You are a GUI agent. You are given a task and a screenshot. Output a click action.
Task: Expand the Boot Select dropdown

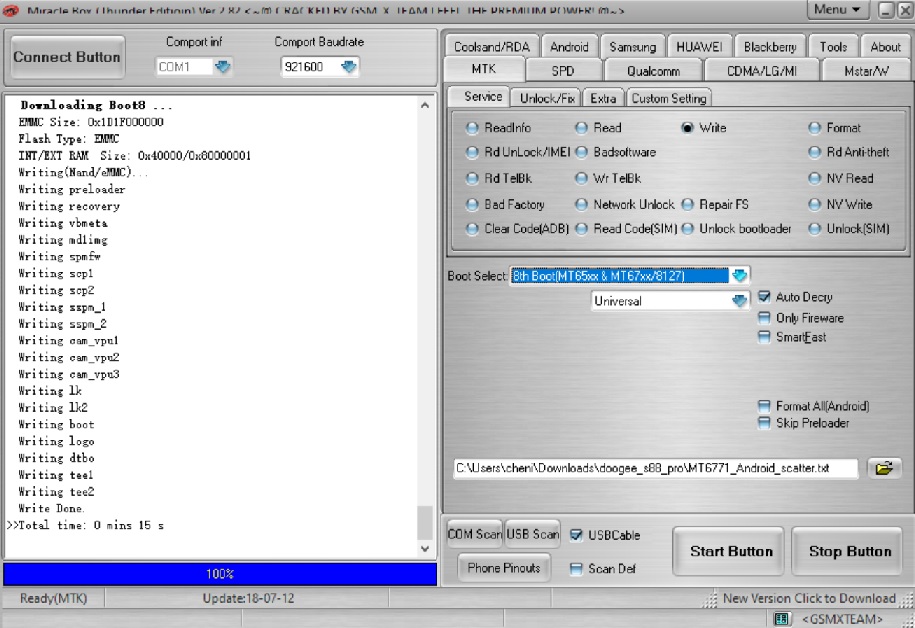(739, 275)
